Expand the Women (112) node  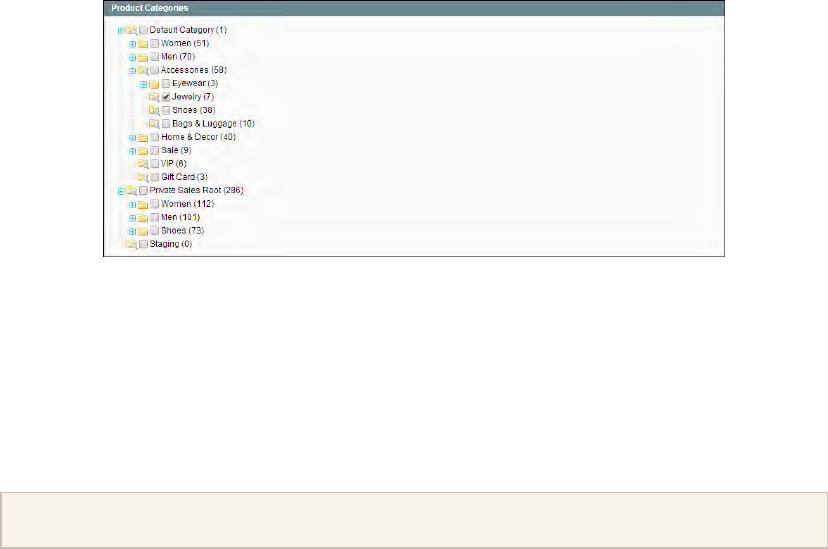pyautogui.click(x=133, y=205)
